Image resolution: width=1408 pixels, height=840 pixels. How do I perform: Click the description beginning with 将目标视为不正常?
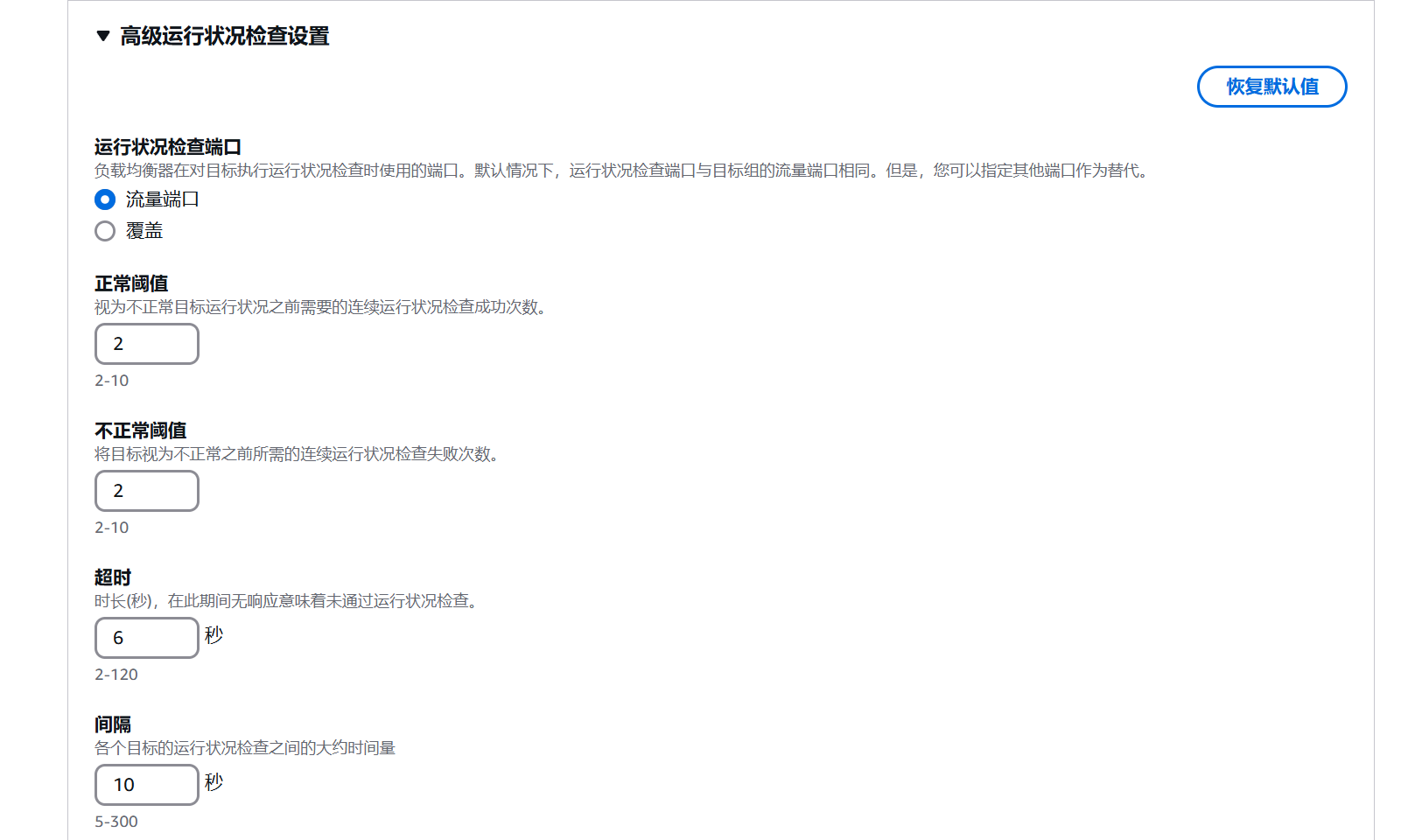click(299, 454)
